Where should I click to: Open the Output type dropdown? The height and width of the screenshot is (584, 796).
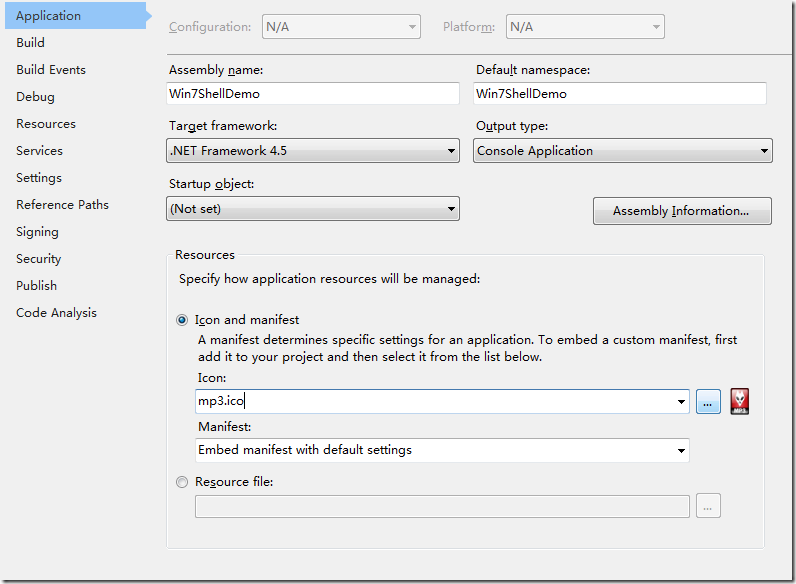tap(622, 151)
